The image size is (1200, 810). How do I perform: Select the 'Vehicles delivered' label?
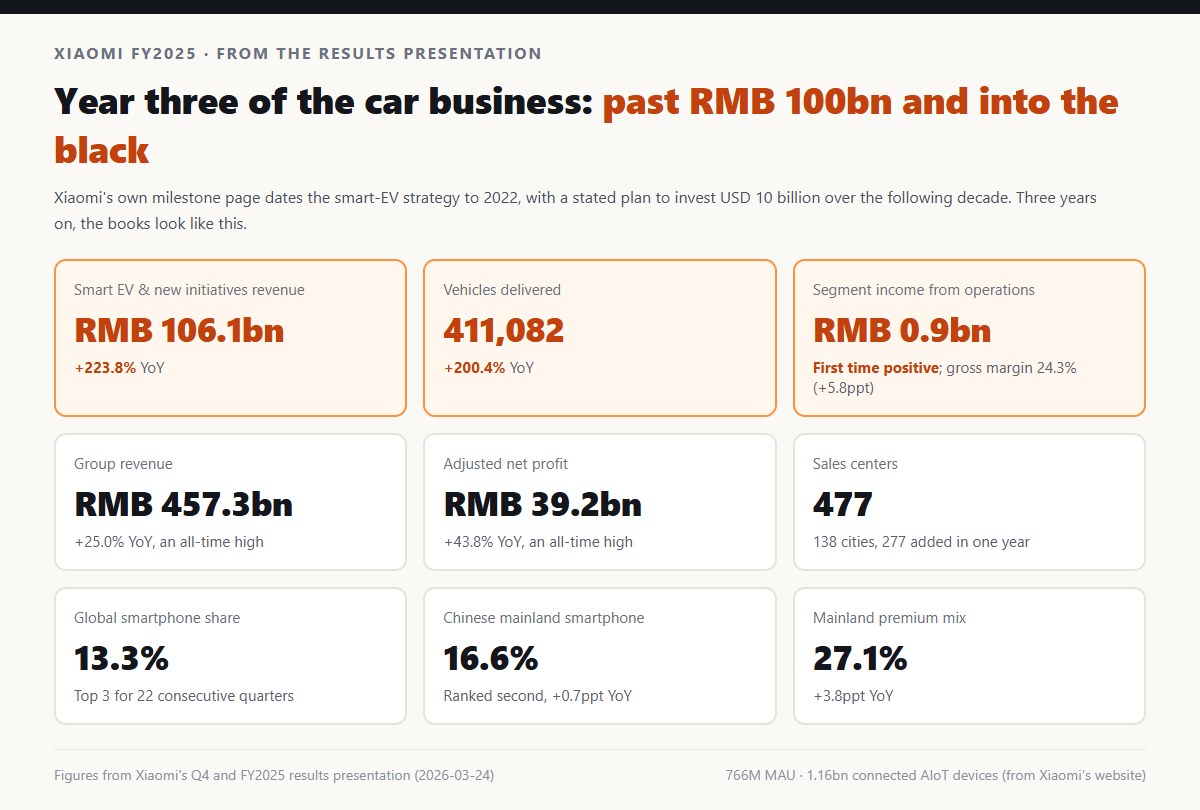[502, 290]
